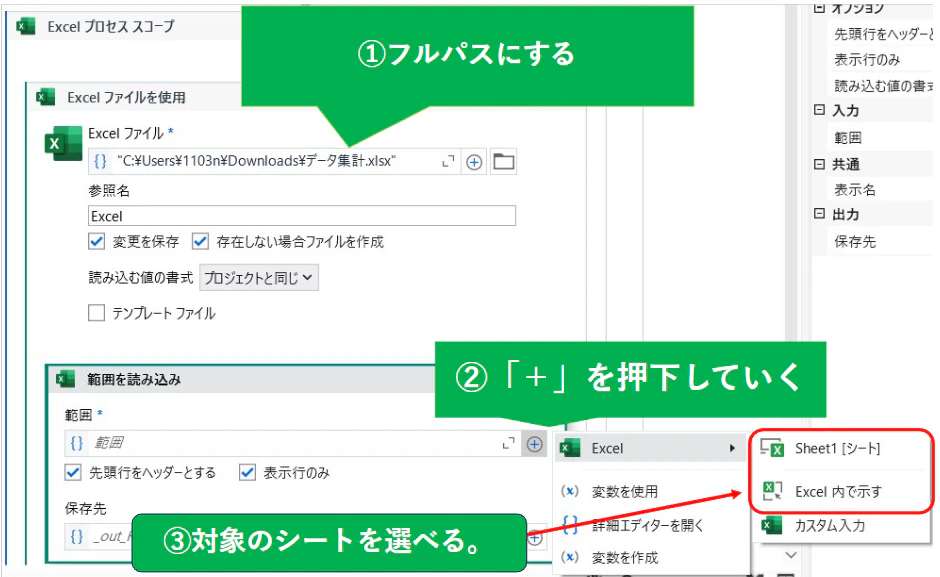
Task: Click the Excel ファイルを使用 activity icon
Action: pyautogui.click(x=46, y=97)
